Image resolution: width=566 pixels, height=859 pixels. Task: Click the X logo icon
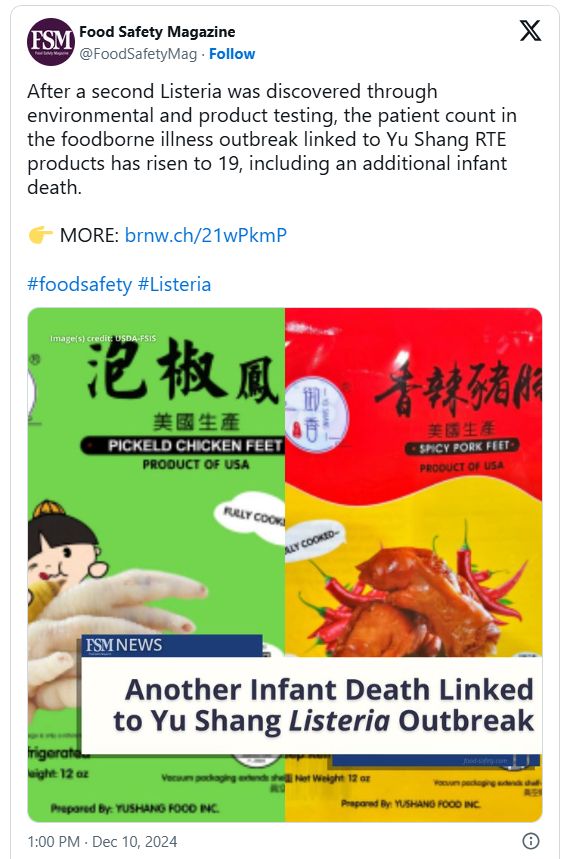pos(530,31)
